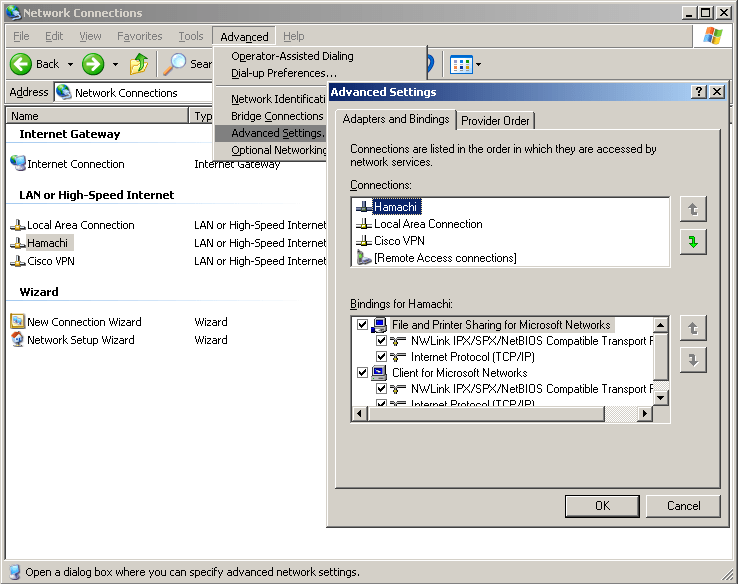Select Hamachi icon in Network Connections list
The image size is (738, 584).
click(18, 243)
